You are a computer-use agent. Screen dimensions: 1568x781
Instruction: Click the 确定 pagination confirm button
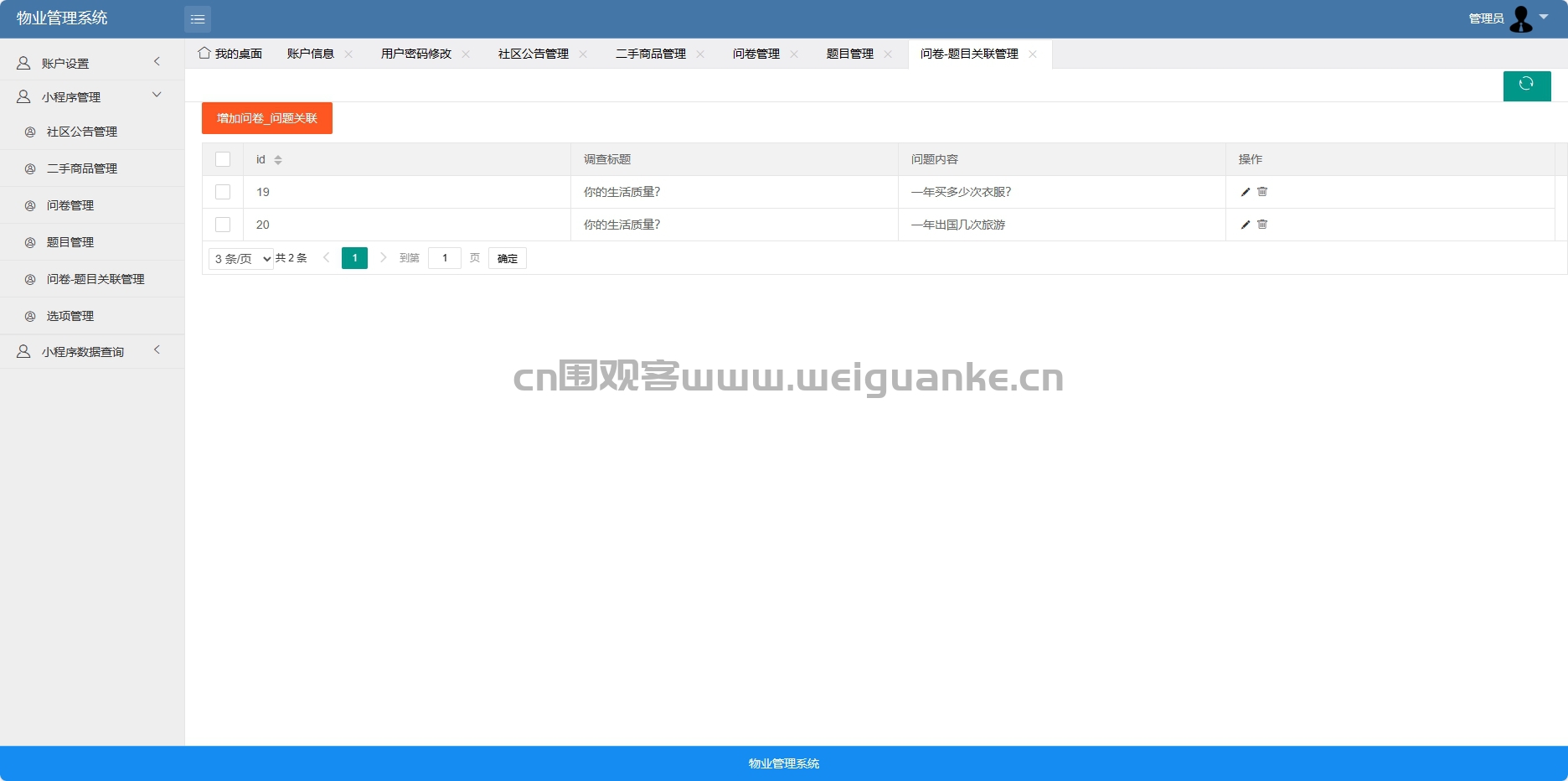(508, 258)
